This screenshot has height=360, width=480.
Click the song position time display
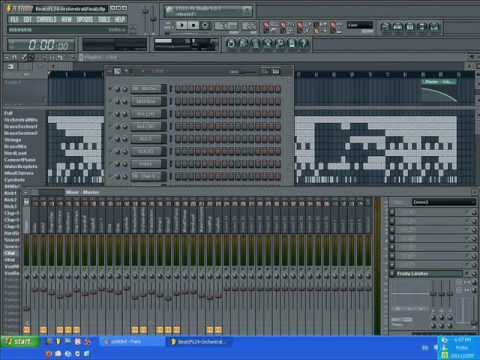tap(42, 45)
